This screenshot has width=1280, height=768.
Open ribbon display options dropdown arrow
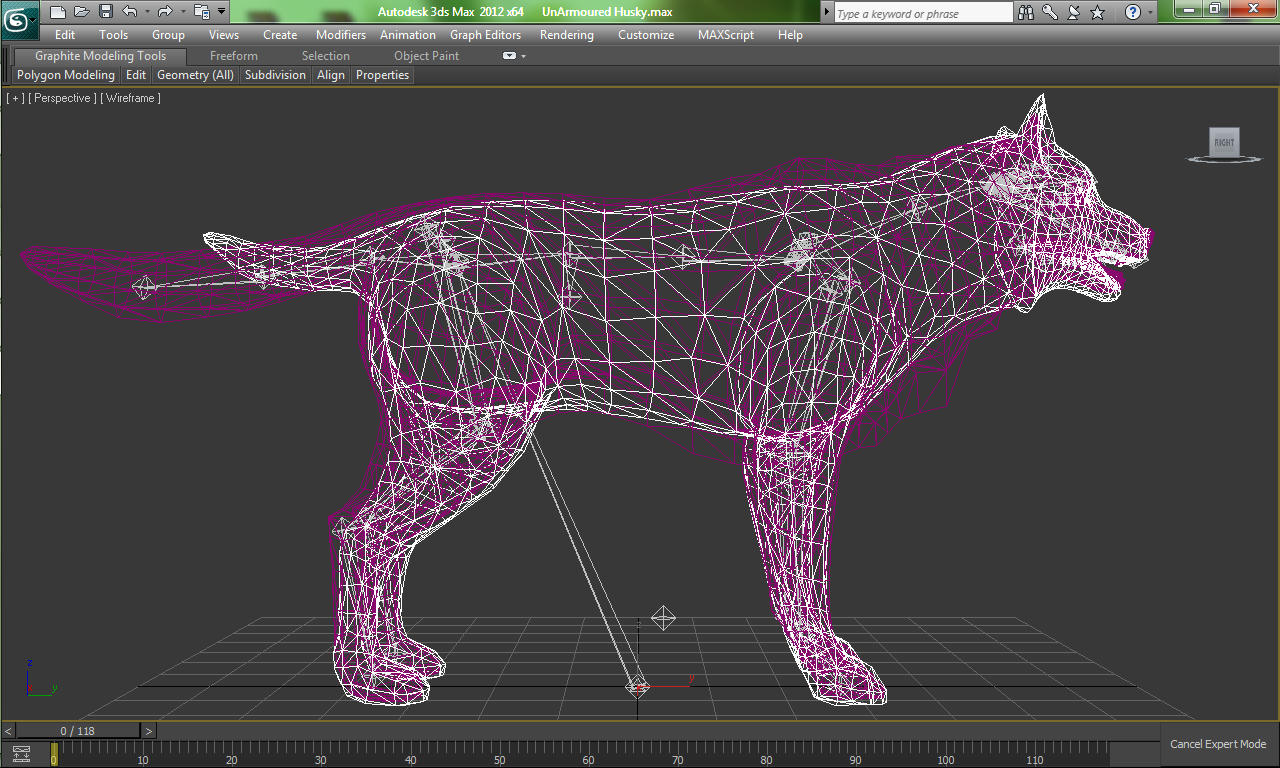click(x=523, y=56)
